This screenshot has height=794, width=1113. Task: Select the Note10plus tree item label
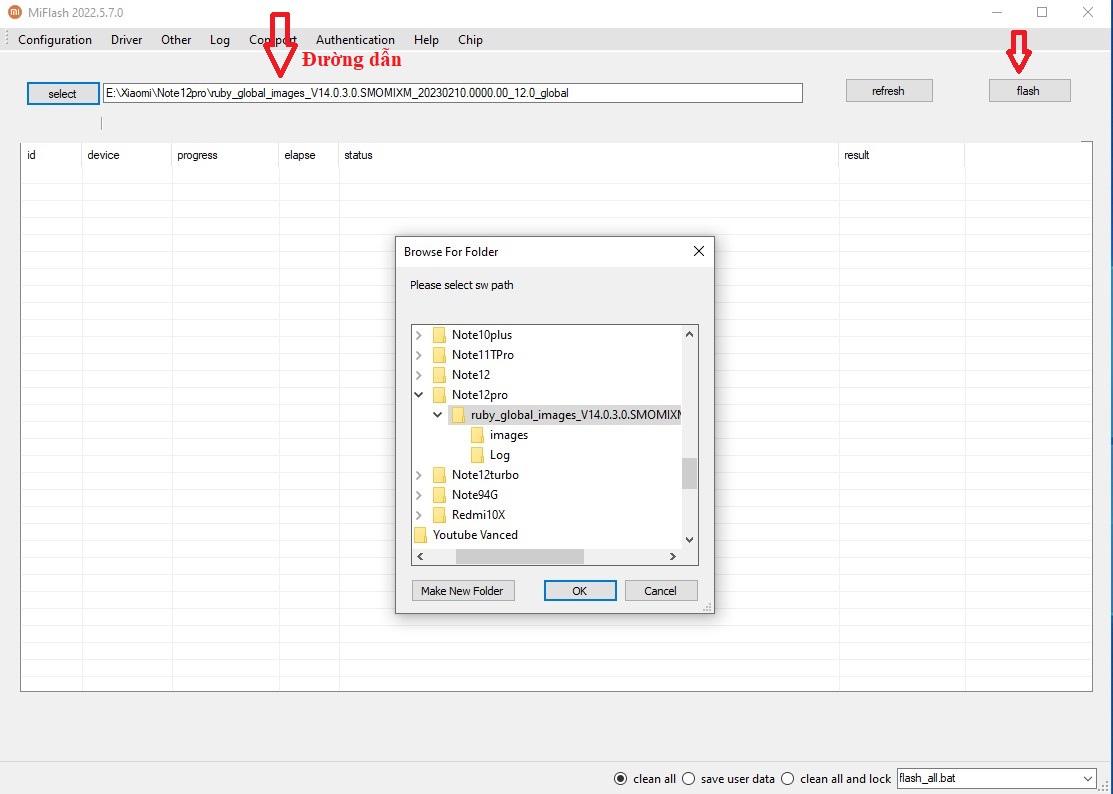(x=482, y=335)
